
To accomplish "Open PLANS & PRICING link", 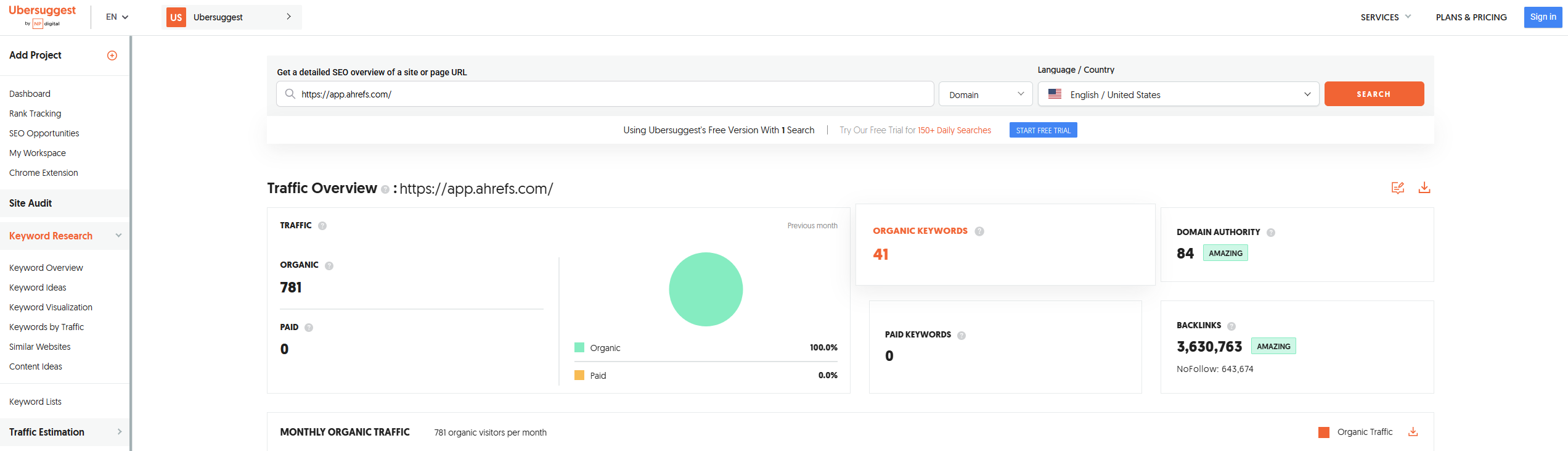I will (x=1471, y=17).
